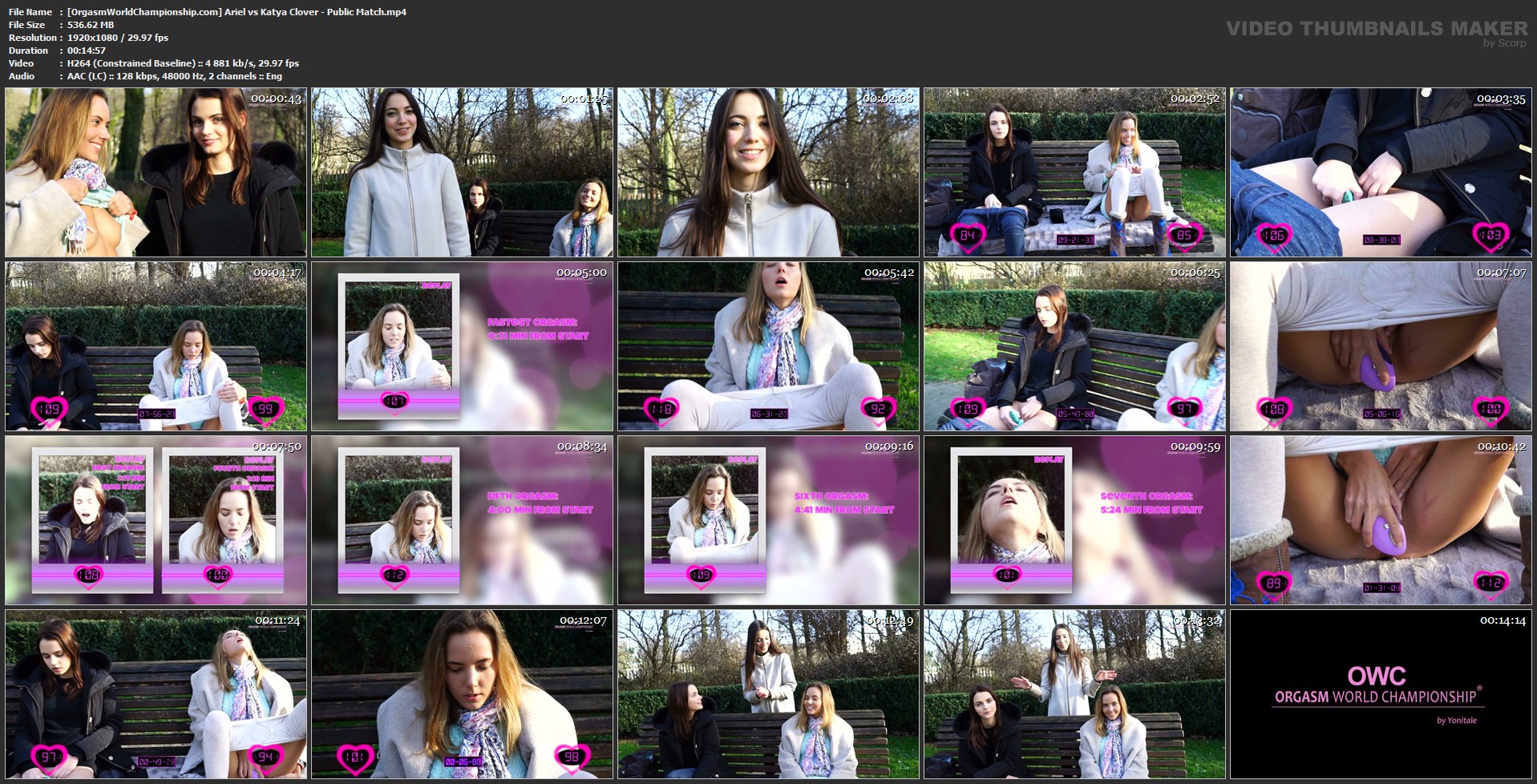This screenshot has height=784, width=1537.
Task: Select the thumbnail timestamped 00:09:59
Action: tap(1074, 520)
